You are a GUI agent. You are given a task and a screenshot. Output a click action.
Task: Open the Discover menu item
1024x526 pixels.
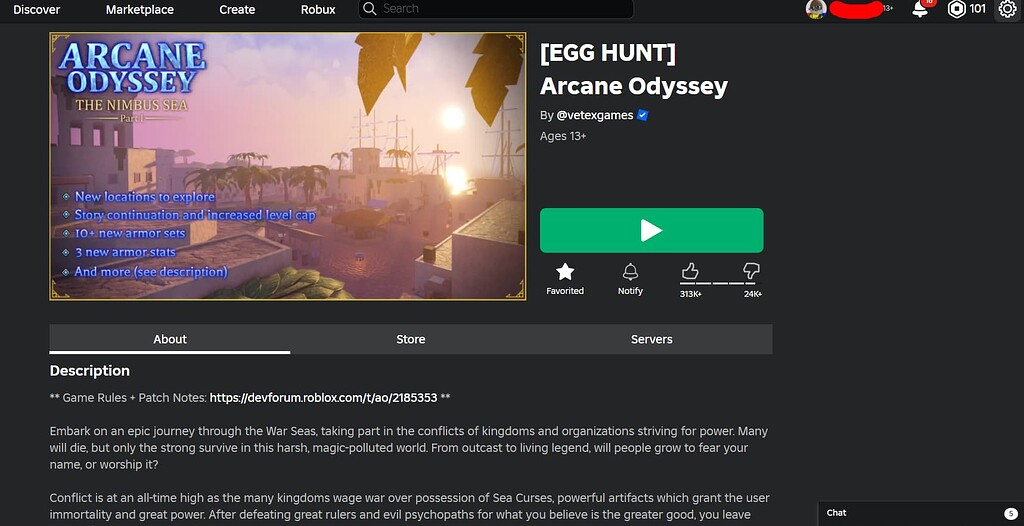[37, 10]
